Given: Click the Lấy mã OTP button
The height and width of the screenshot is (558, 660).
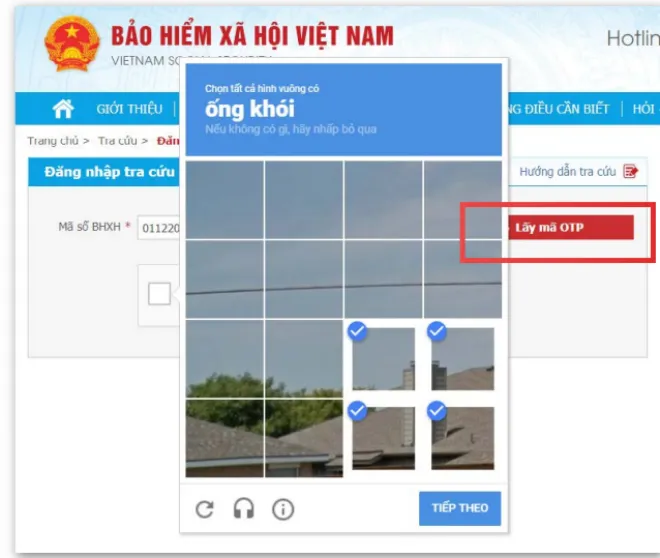Looking at the screenshot, I should tap(571, 228).
